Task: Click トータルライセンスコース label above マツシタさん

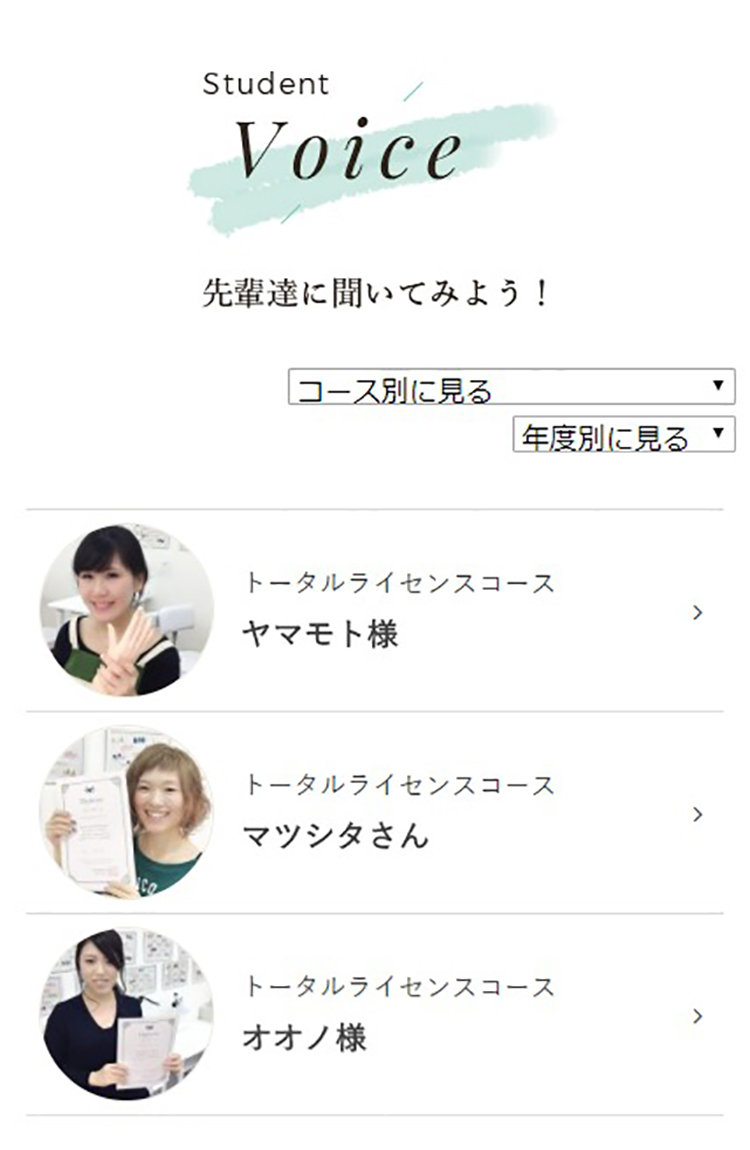Action: [399, 785]
